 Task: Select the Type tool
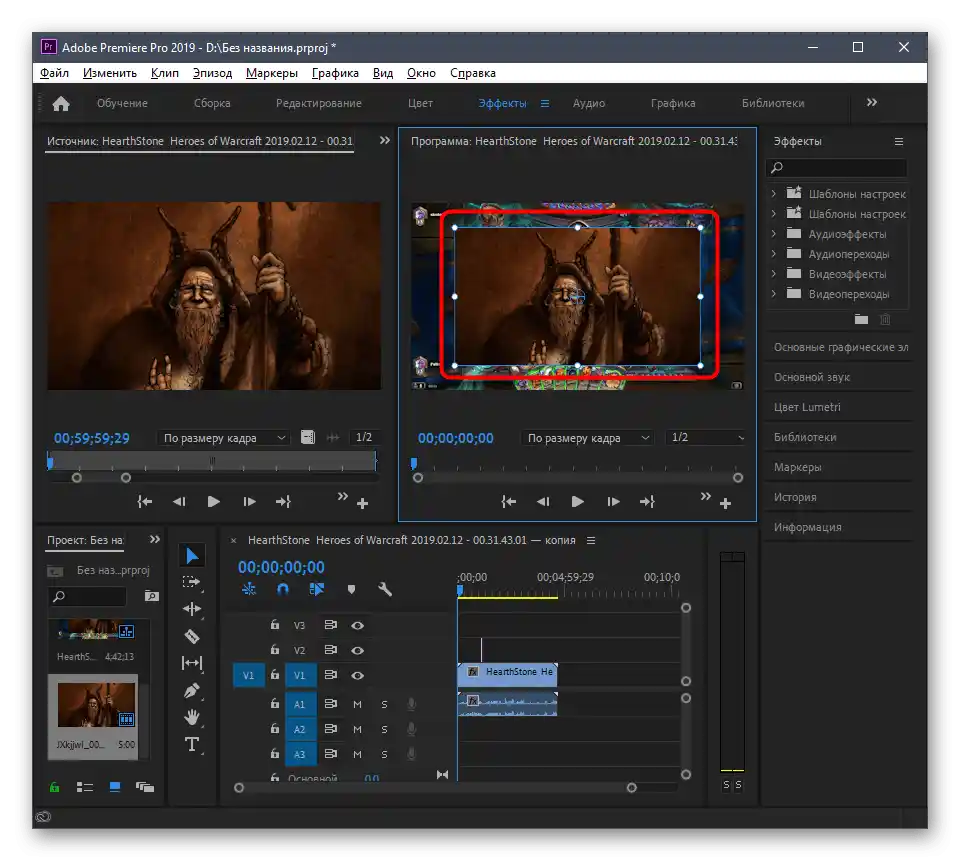[x=192, y=744]
